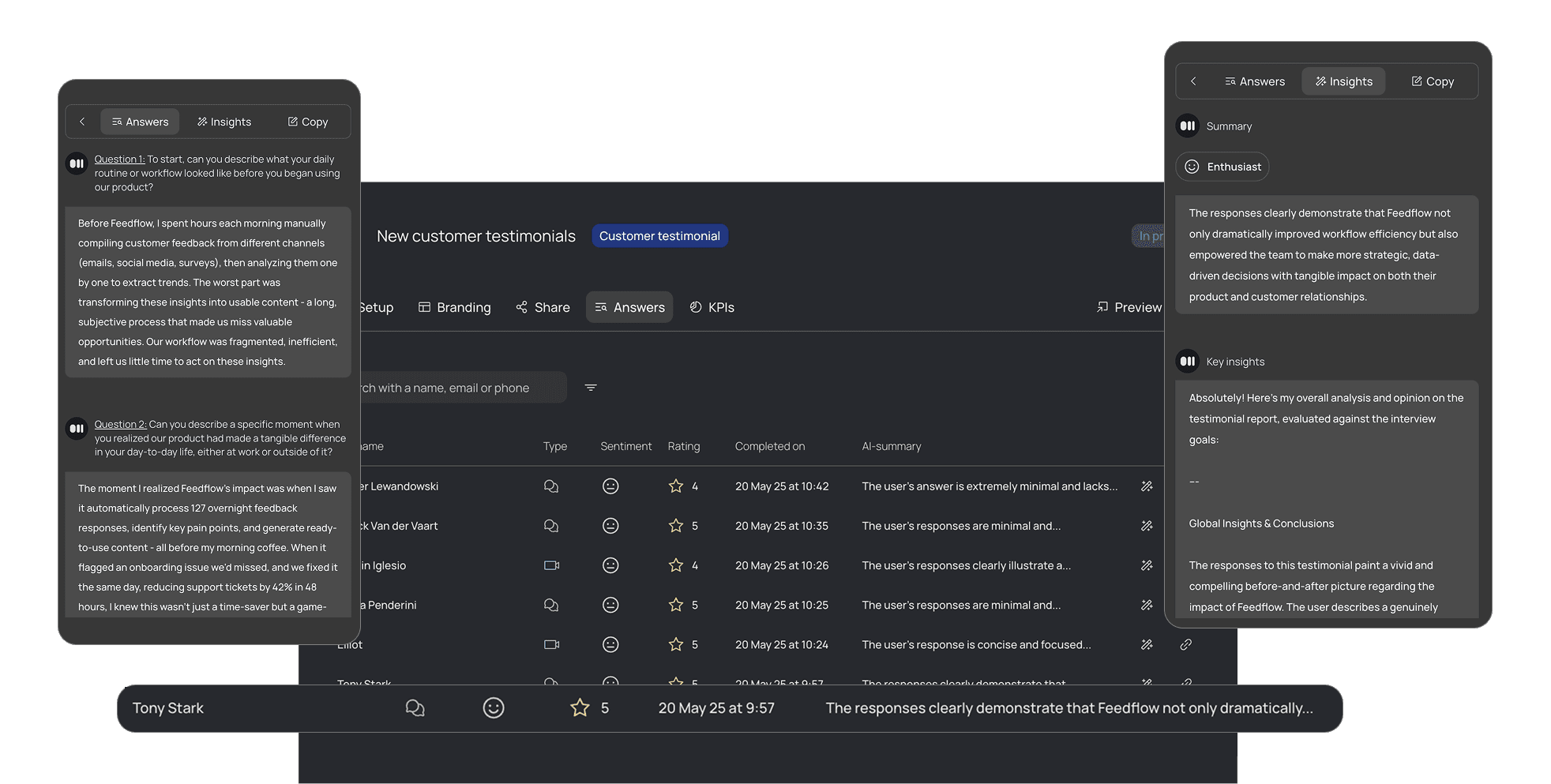Click 20 May 25 at 9:57 date

pyautogui.click(x=716, y=708)
